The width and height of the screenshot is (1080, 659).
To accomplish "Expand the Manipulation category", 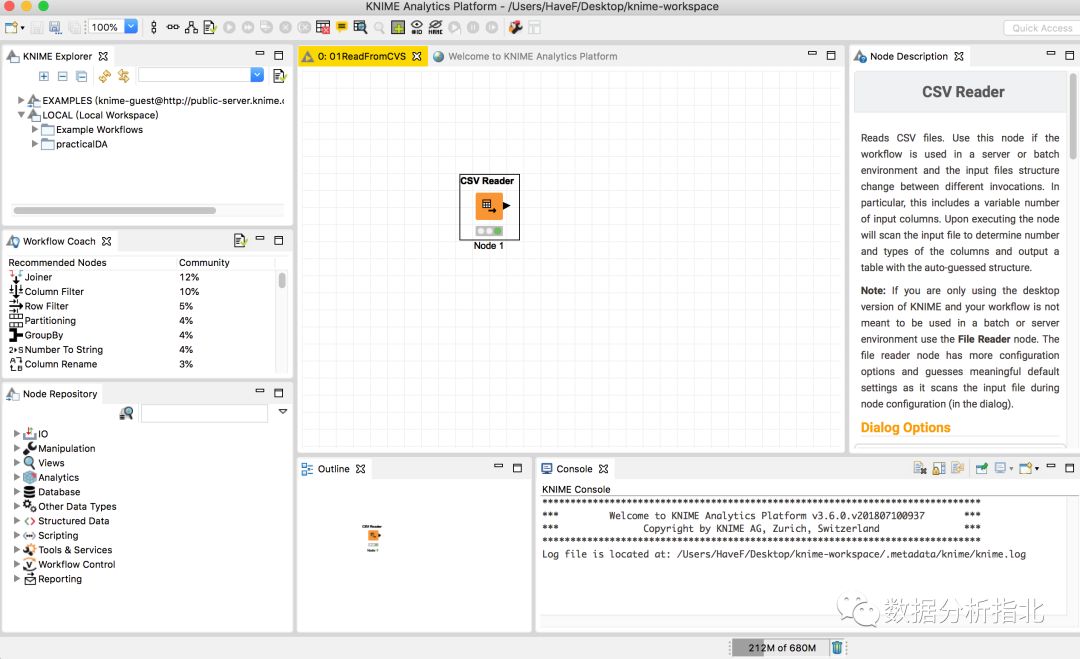I will tap(17, 448).
